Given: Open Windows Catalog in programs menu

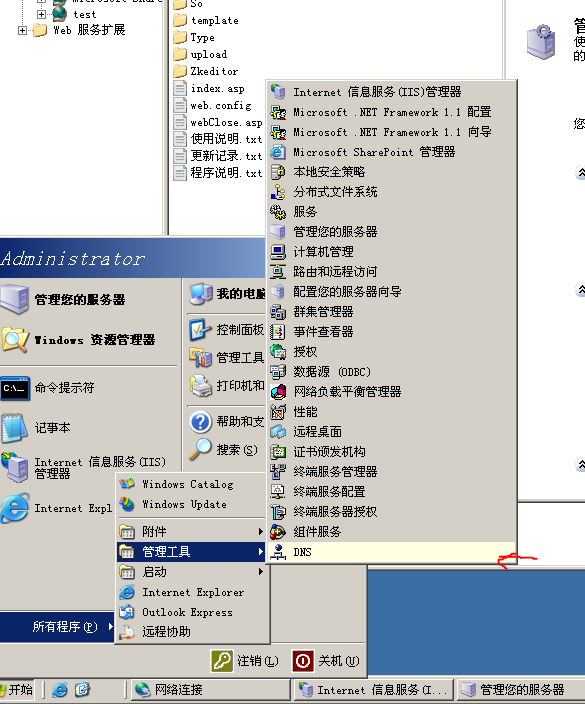Looking at the screenshot, I should (x=192, y=484).
